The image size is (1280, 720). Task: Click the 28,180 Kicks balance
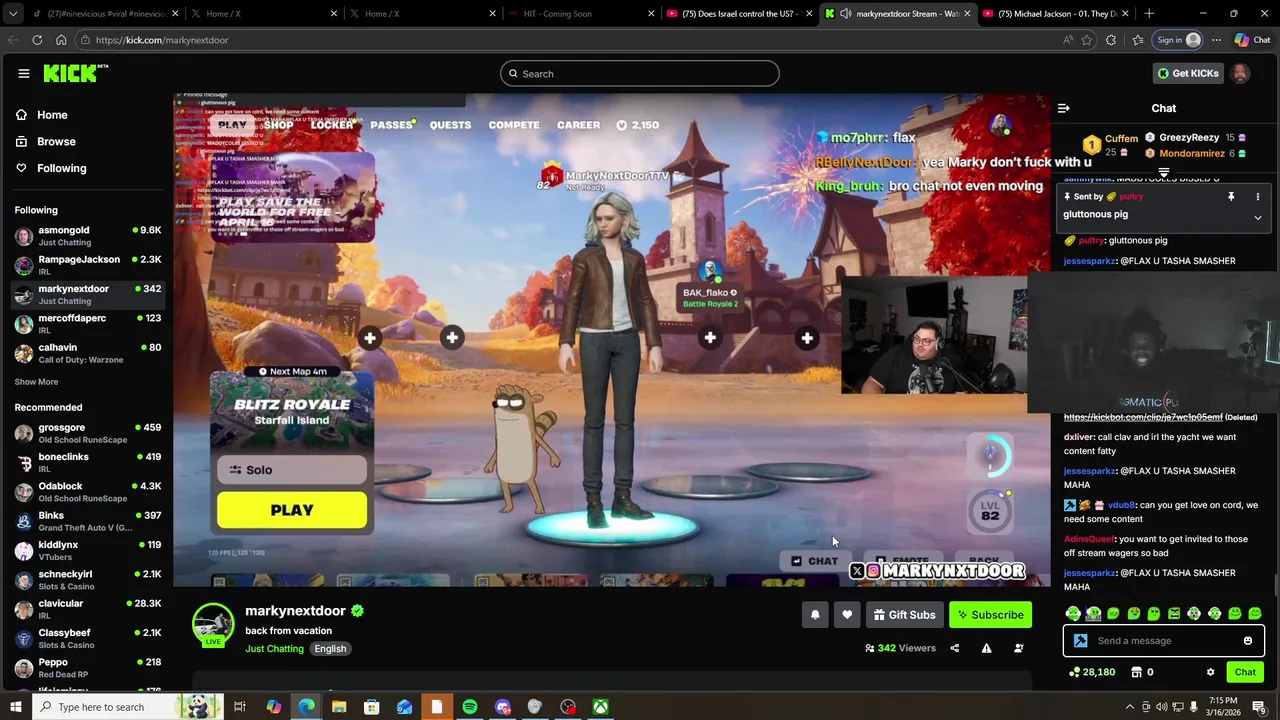point(1092,672)
